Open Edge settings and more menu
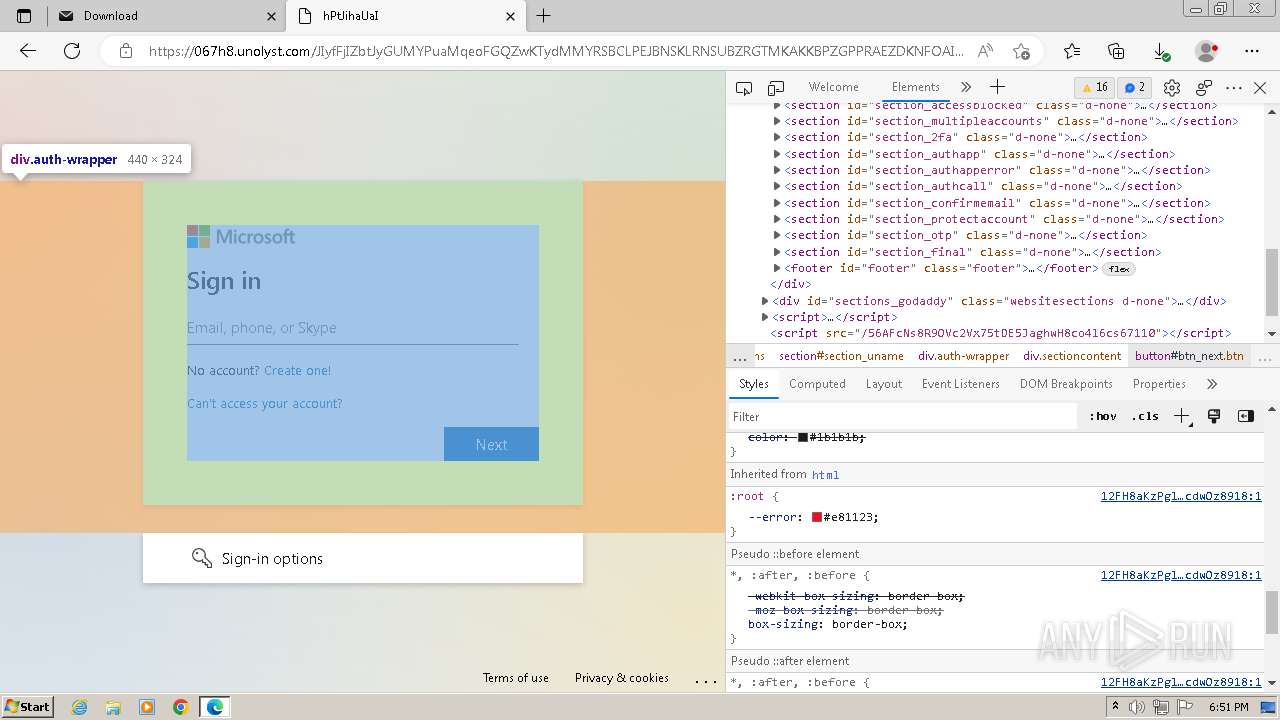Screen dimensions: 1280x720 [1252, 51]
